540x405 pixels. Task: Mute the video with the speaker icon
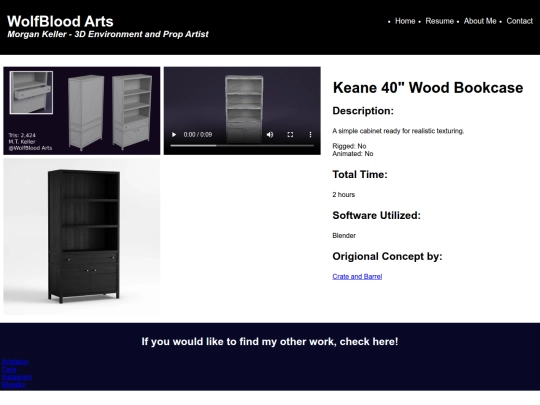(x=270, y=134)
